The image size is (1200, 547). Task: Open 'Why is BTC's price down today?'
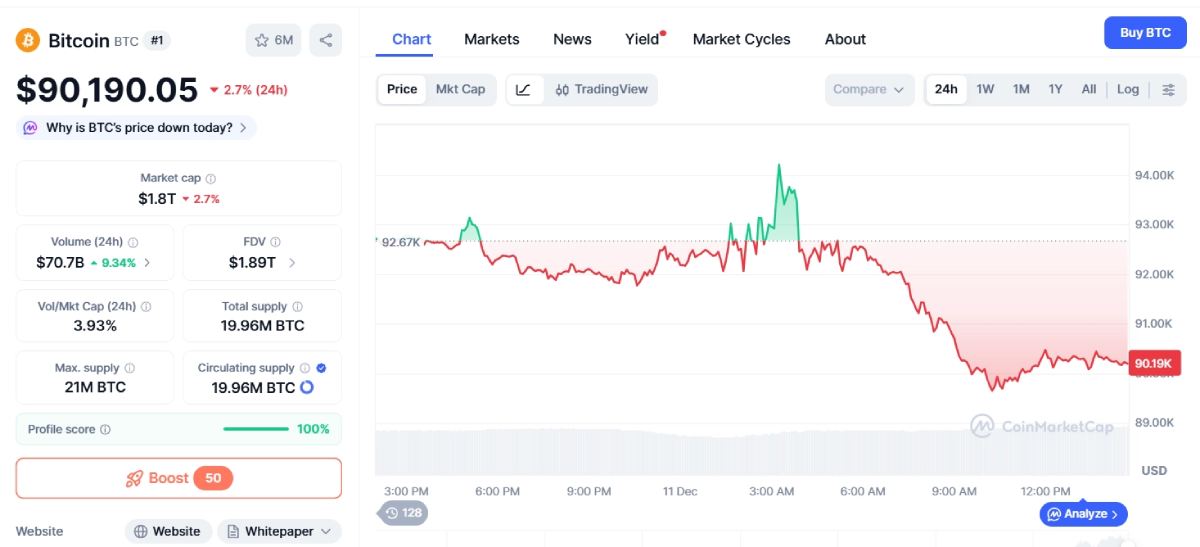136,128
